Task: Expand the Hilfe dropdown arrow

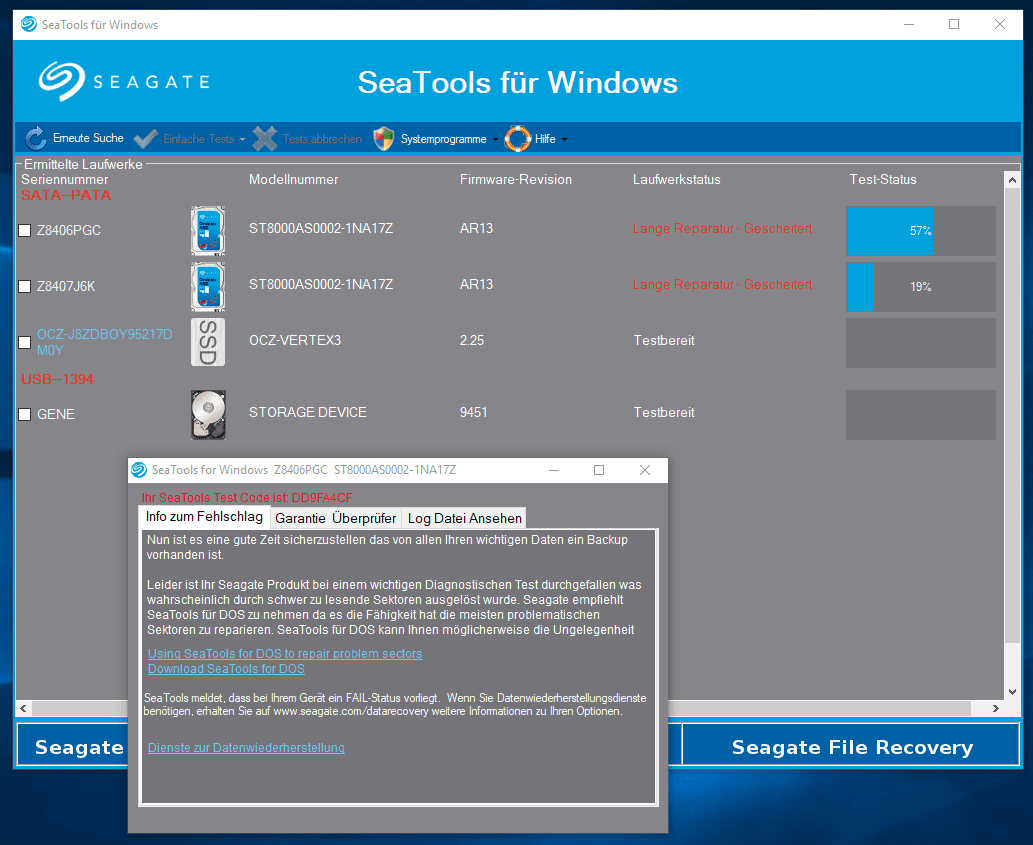Action: click(564, 140)
